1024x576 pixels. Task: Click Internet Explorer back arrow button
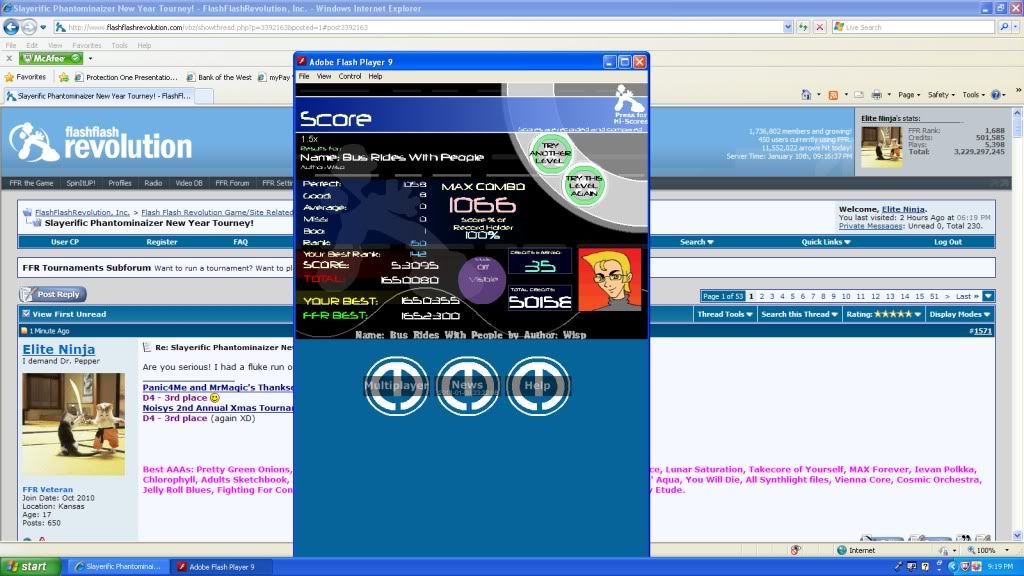coord(12,27)
